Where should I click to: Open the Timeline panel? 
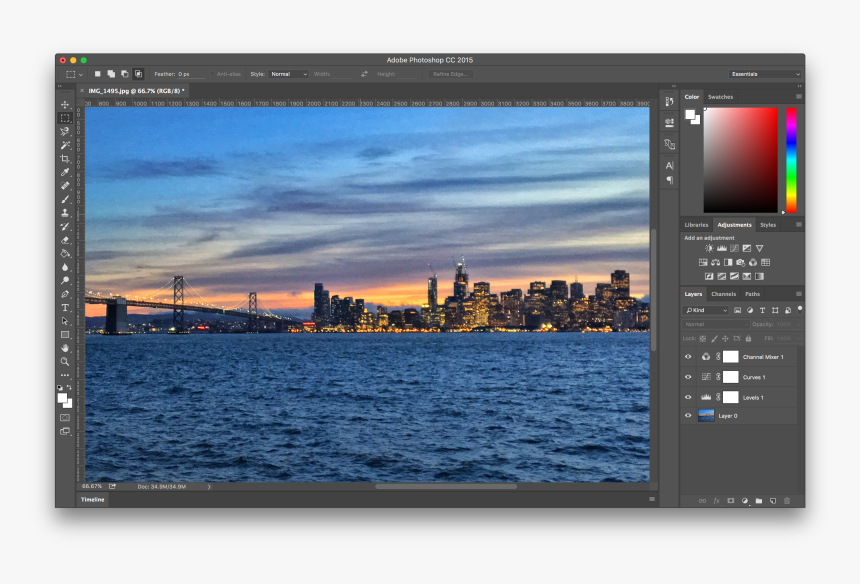(91, 500)
